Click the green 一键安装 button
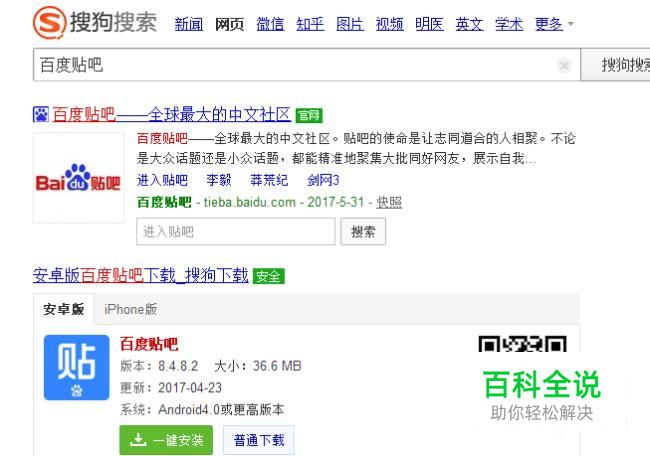Image resolution: width=650 pixels, height=456 pixels. coord(166,440)
